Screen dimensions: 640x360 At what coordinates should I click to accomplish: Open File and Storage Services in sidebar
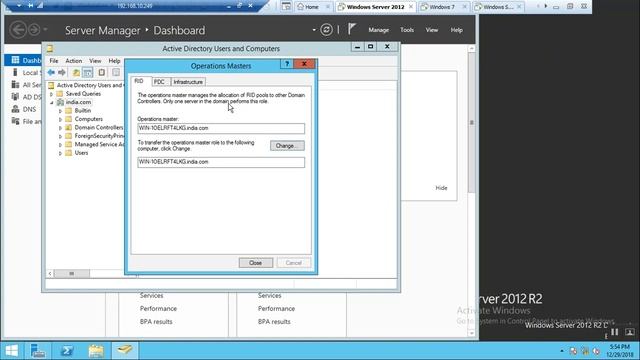pyautogui.click(x=27, y=121)
